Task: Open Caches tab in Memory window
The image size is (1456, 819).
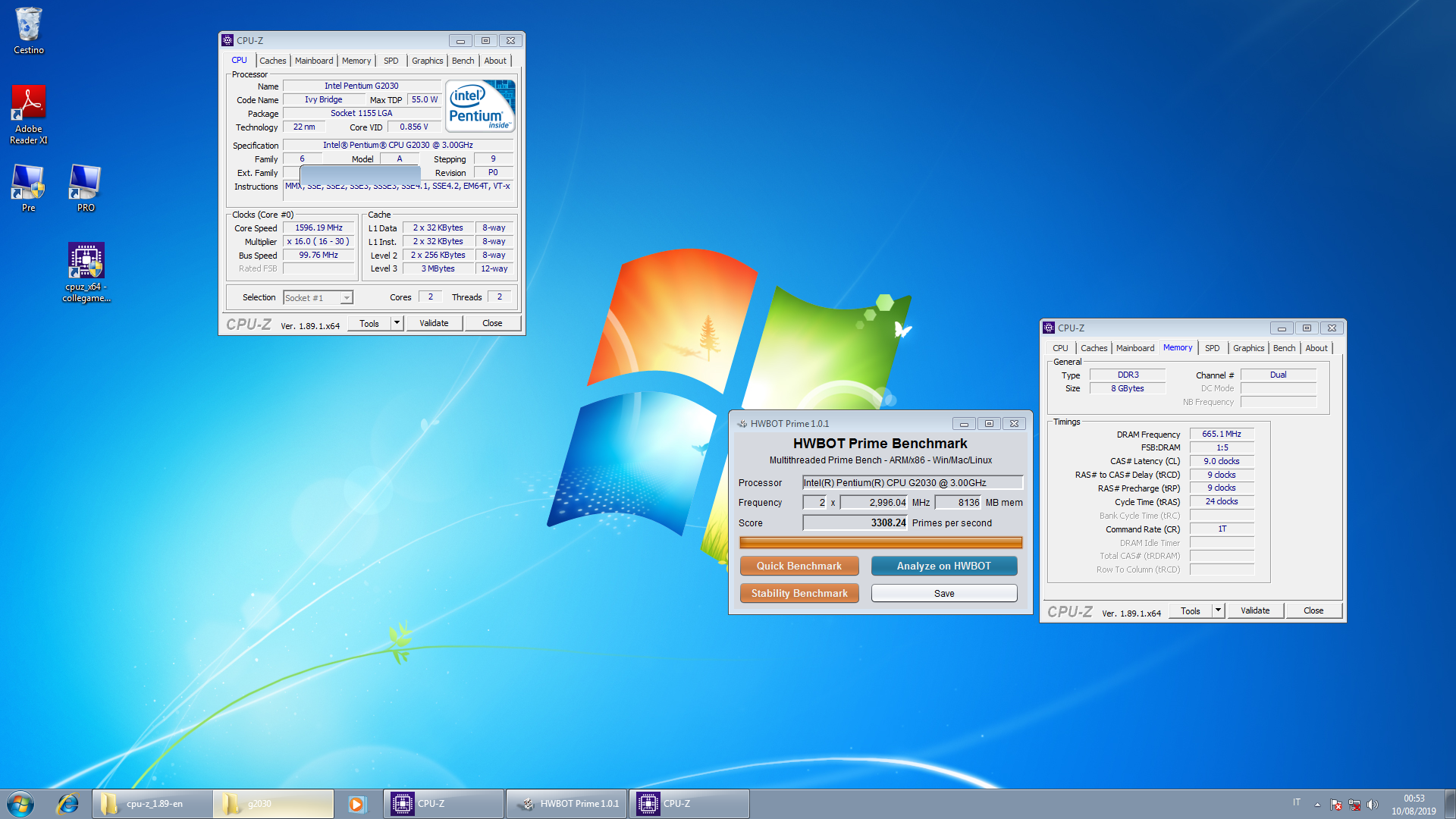Action: pyautogui.click(x=1094, y=348)
